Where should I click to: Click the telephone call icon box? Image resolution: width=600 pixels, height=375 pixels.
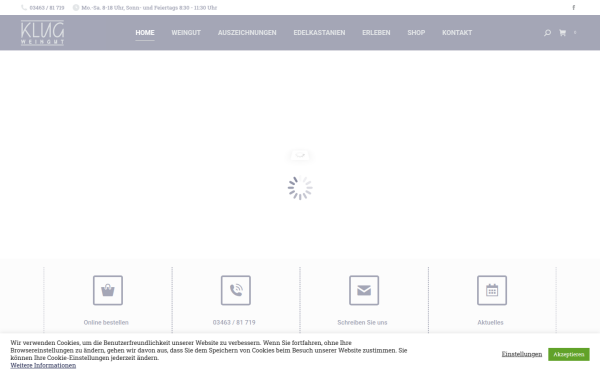(236, 290)
